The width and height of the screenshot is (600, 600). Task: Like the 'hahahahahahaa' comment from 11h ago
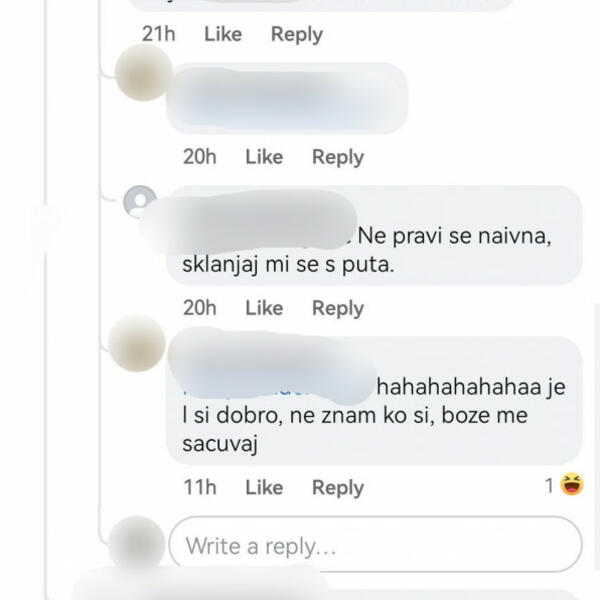[264, 487]
